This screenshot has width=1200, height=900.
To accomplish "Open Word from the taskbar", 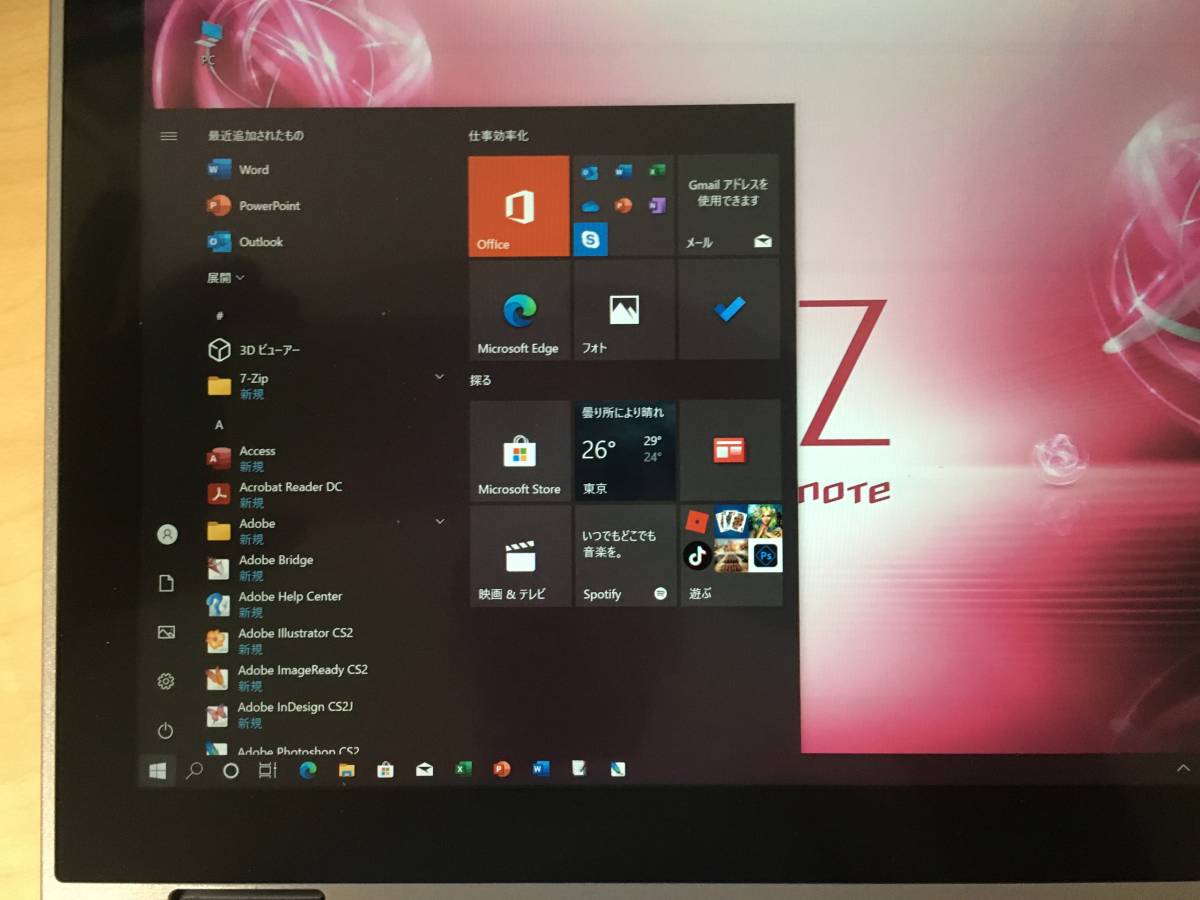I will tap(541, 769).
